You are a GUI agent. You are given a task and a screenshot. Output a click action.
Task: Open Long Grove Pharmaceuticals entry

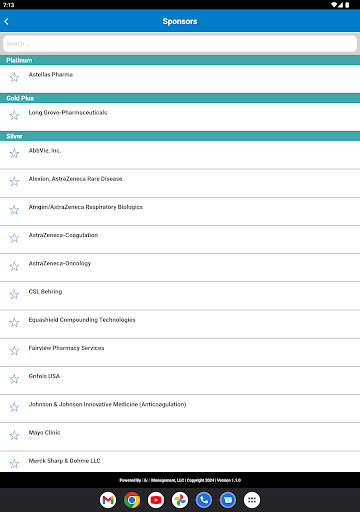click(68, 113)
